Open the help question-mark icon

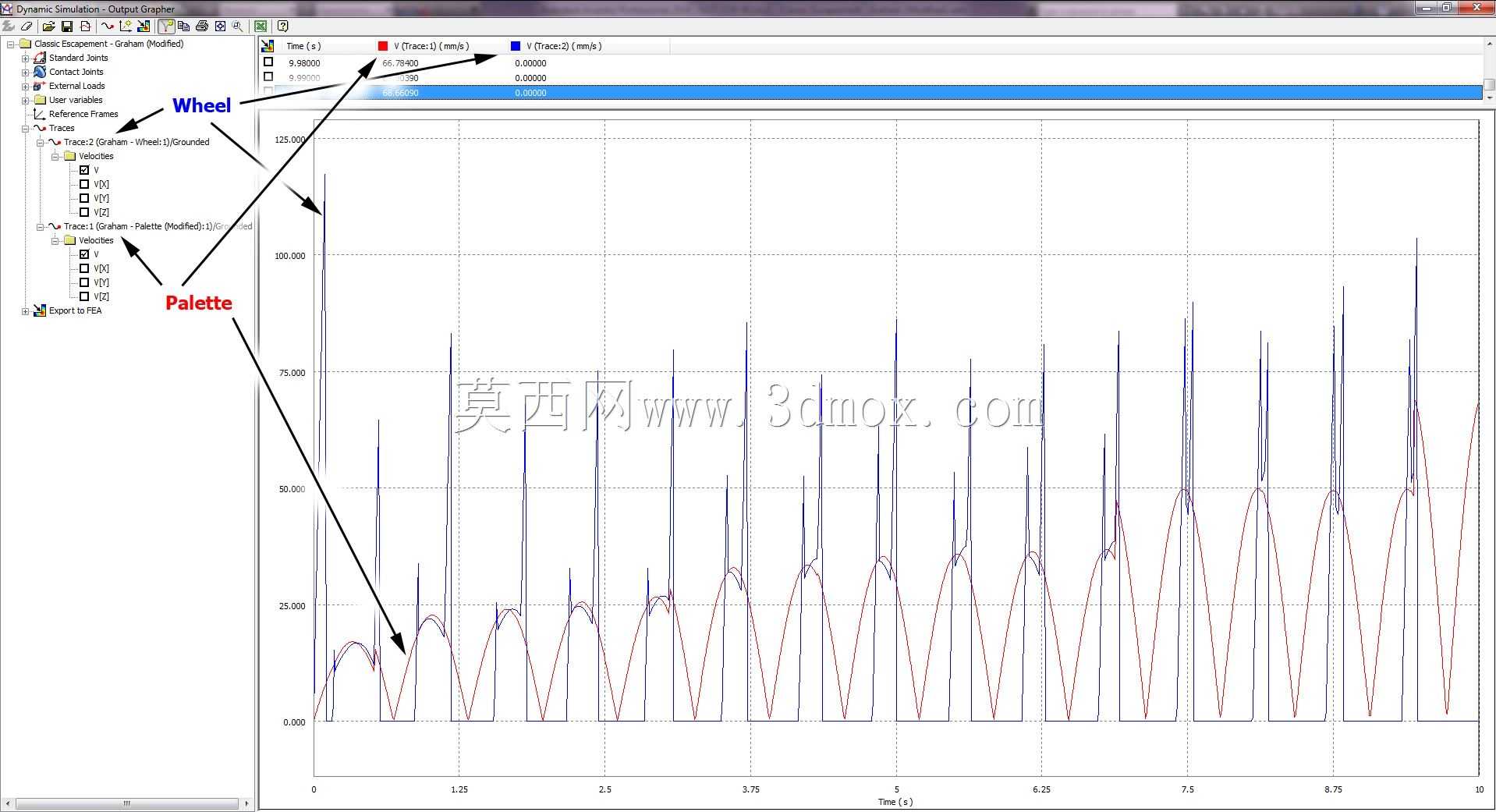282,26
